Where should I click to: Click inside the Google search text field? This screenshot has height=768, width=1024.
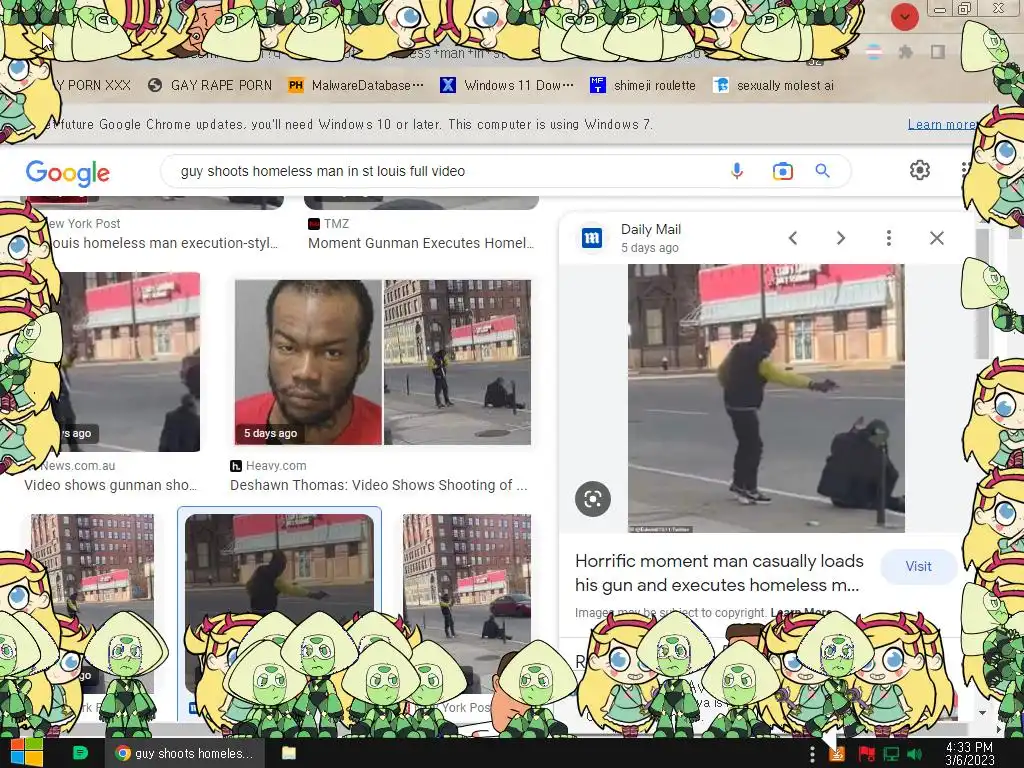[444, 171]
